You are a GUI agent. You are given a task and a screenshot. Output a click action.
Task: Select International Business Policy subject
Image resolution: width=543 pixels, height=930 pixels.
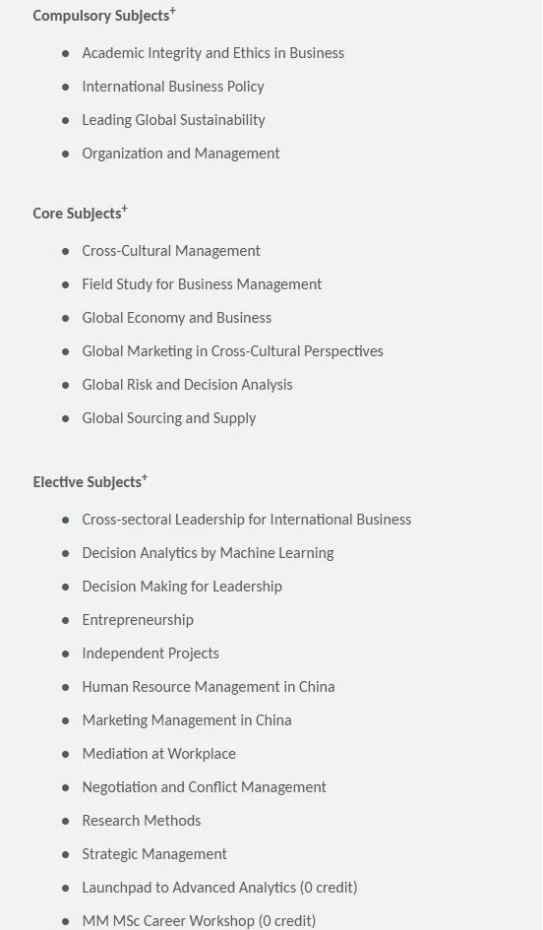[x=173, y=87]
